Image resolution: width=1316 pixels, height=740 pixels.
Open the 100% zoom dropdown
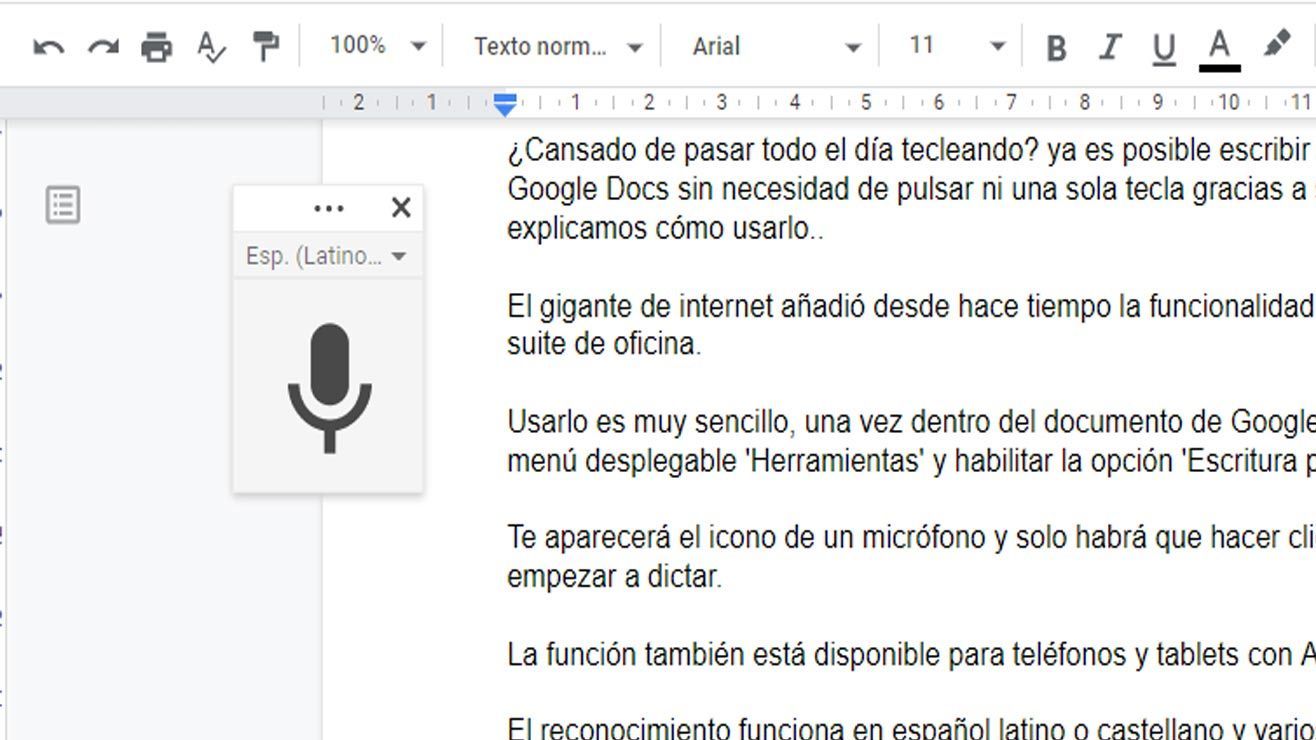click(x=377, y=46)
